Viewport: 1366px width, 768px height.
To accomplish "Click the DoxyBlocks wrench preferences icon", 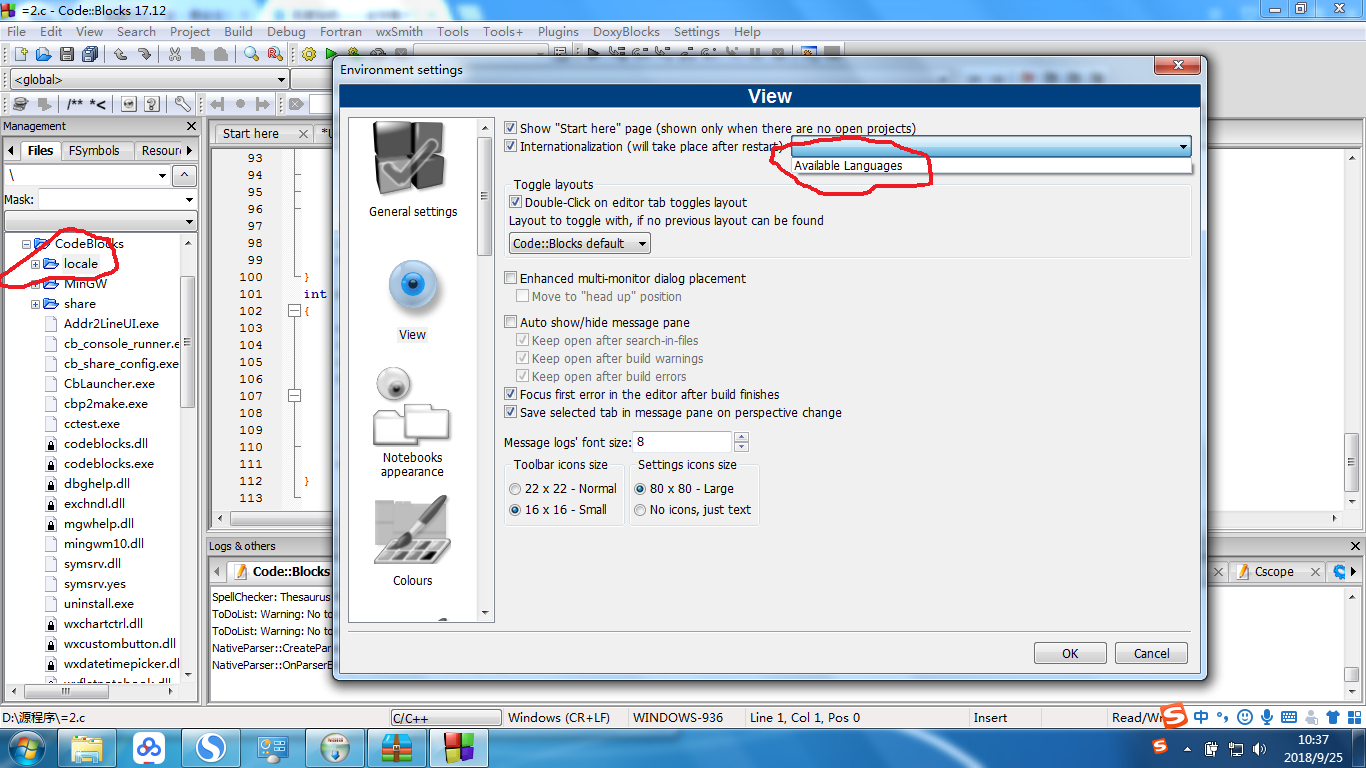I will coord(183,104).
